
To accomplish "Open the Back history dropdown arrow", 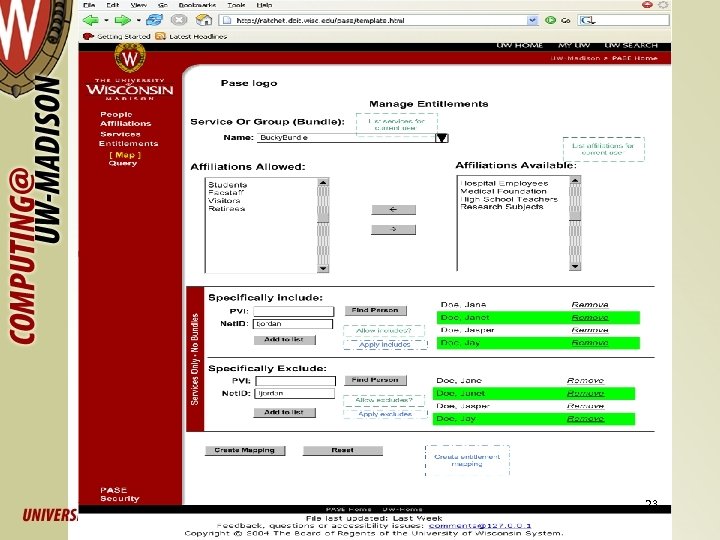I will 106,20.
